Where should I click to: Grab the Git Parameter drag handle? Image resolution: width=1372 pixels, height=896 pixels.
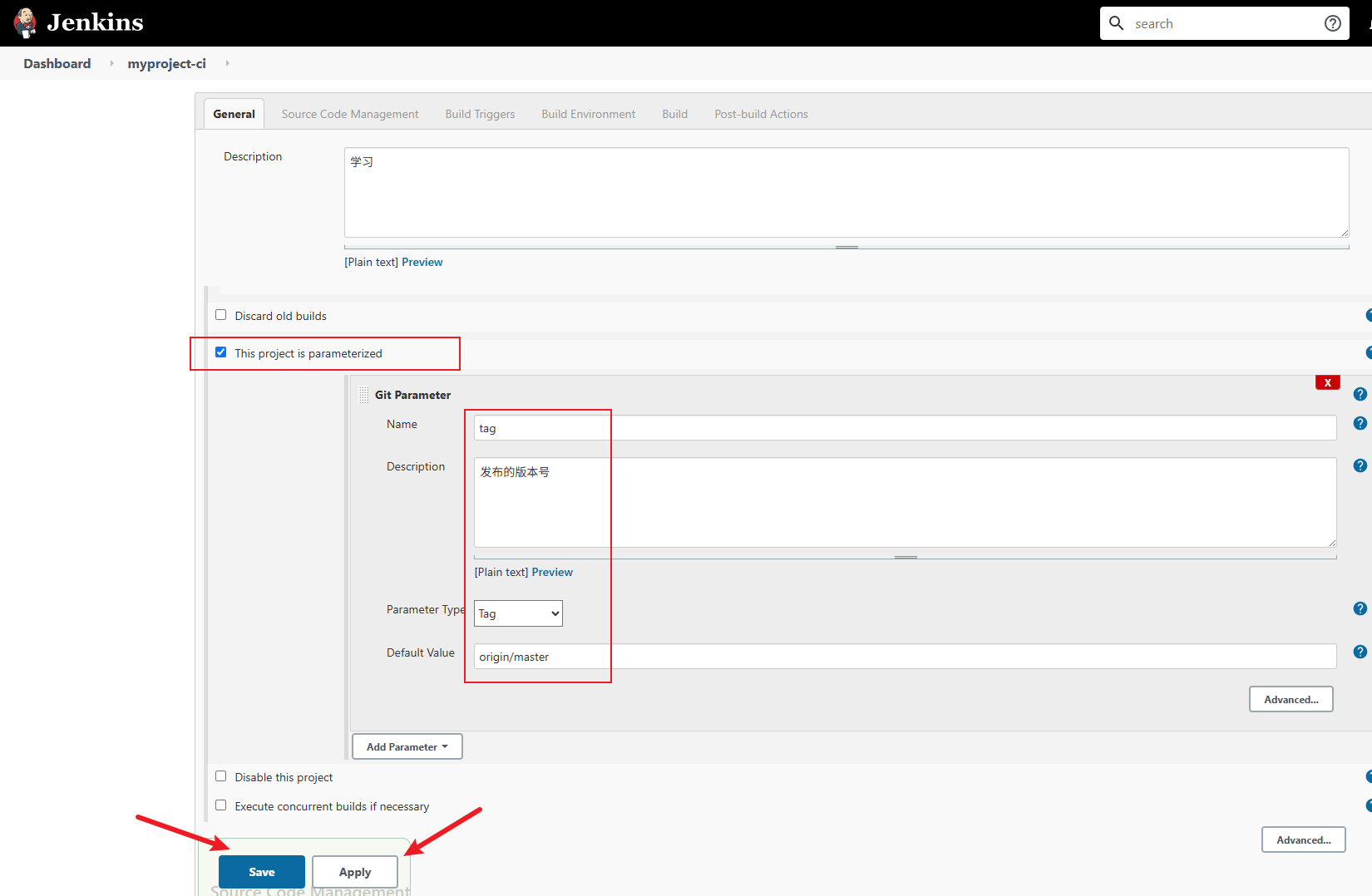[x=363, y=395]
